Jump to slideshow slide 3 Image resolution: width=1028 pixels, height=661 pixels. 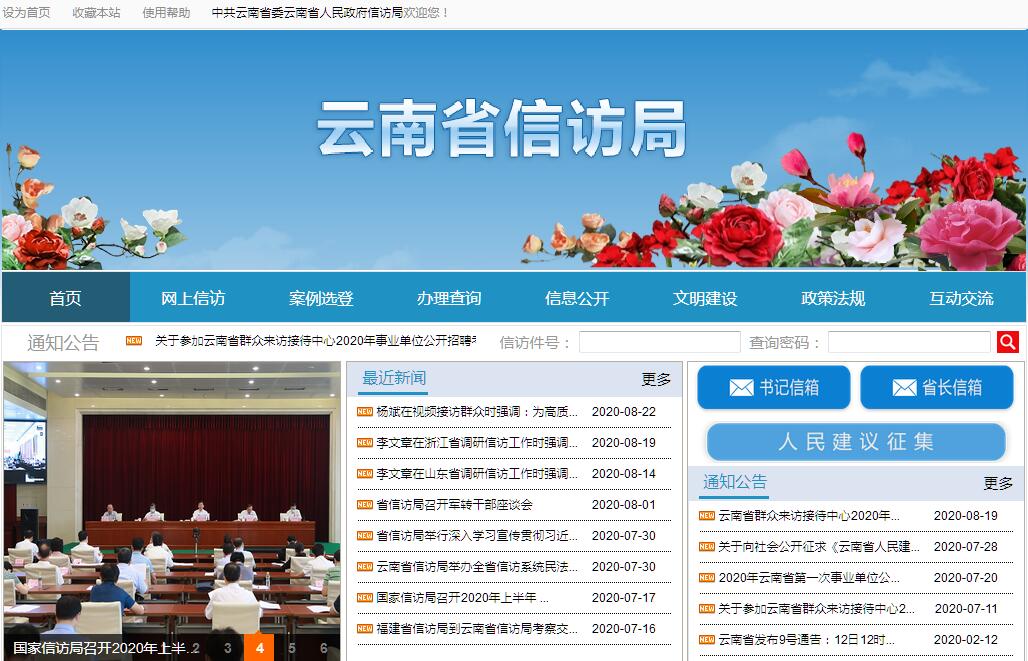(228, 648)
